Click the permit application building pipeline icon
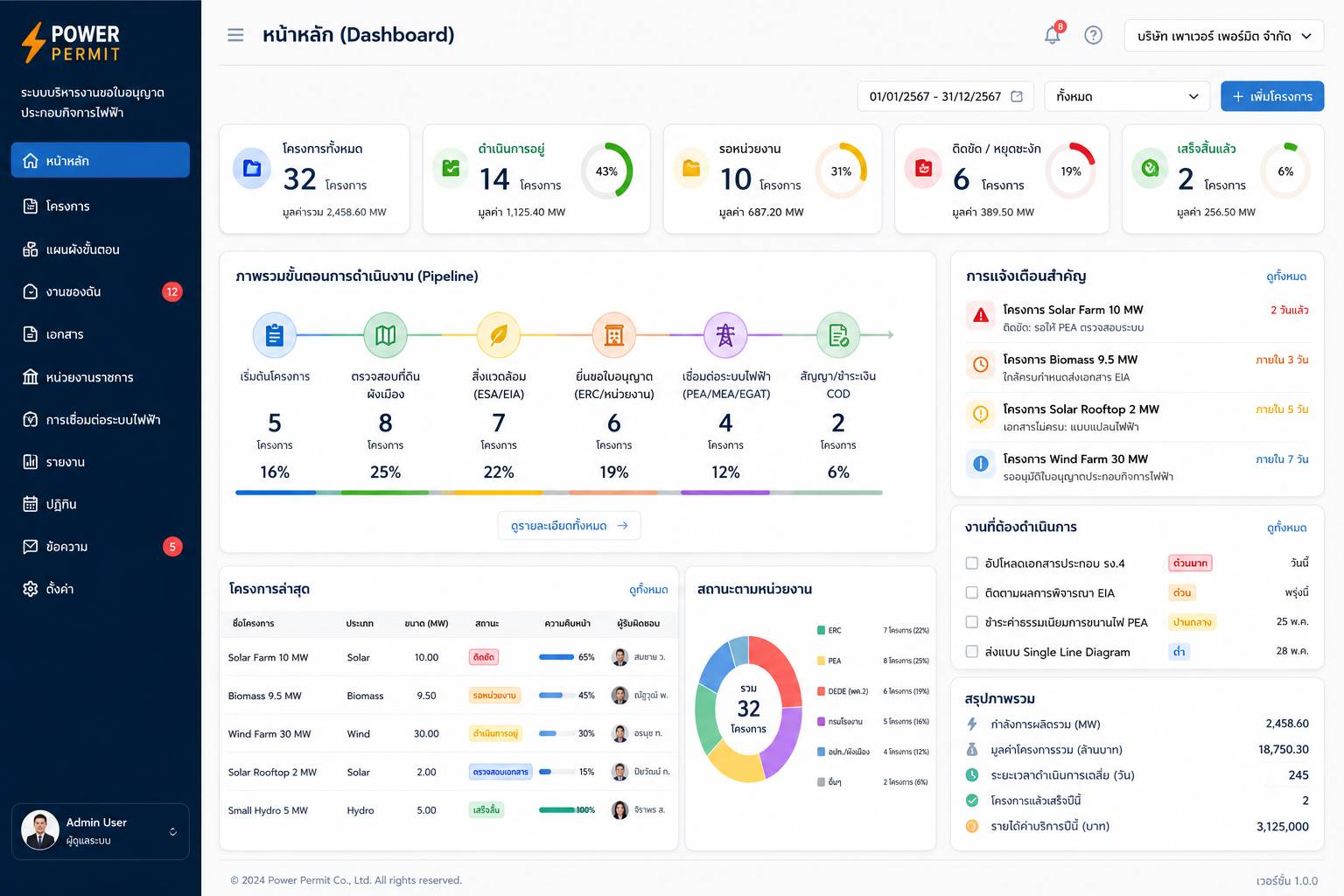 [614, 335]
